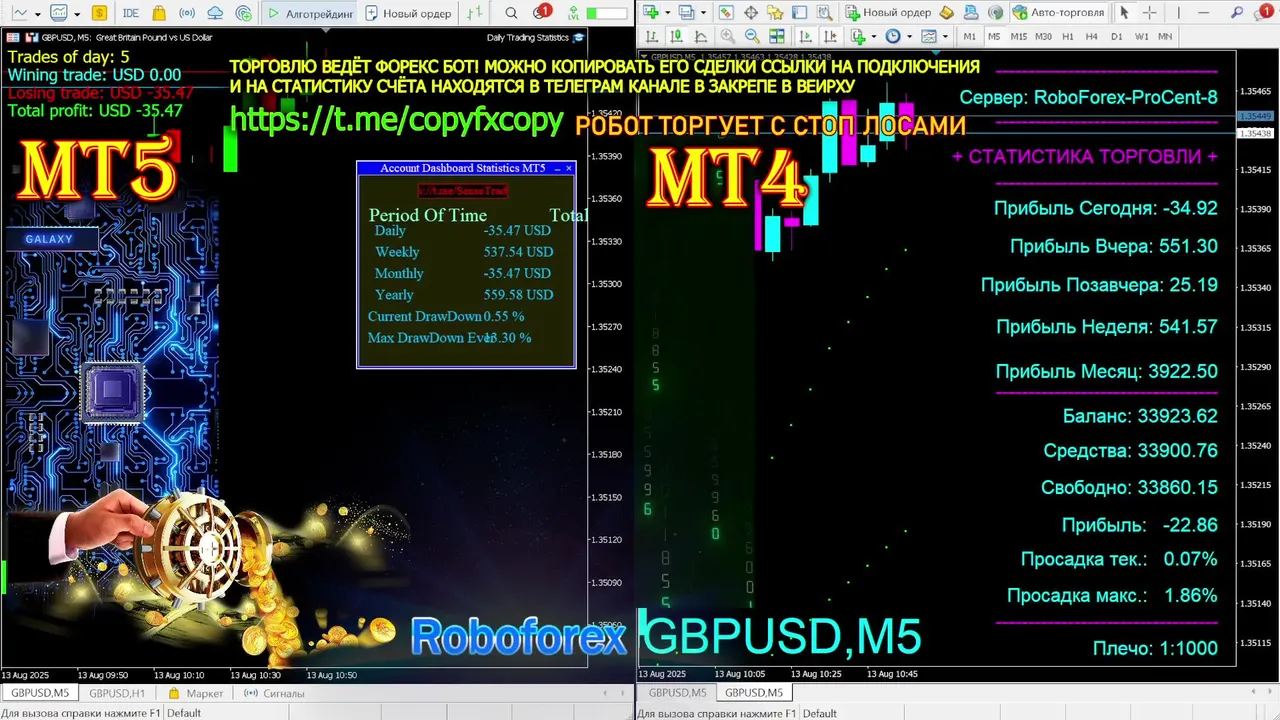Click the green connection status bar
Screen dimensions: 1280x720
(x=606, y=13)
